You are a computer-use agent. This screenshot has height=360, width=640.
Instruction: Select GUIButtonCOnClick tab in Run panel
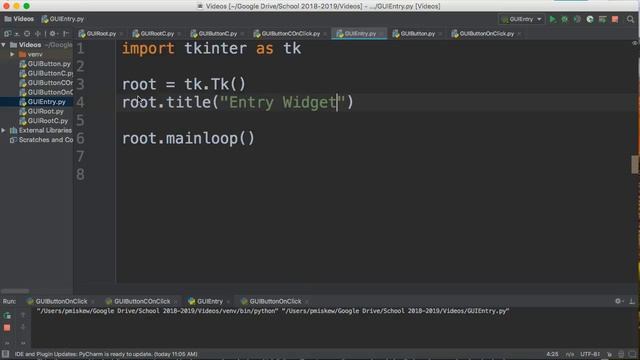141,301
